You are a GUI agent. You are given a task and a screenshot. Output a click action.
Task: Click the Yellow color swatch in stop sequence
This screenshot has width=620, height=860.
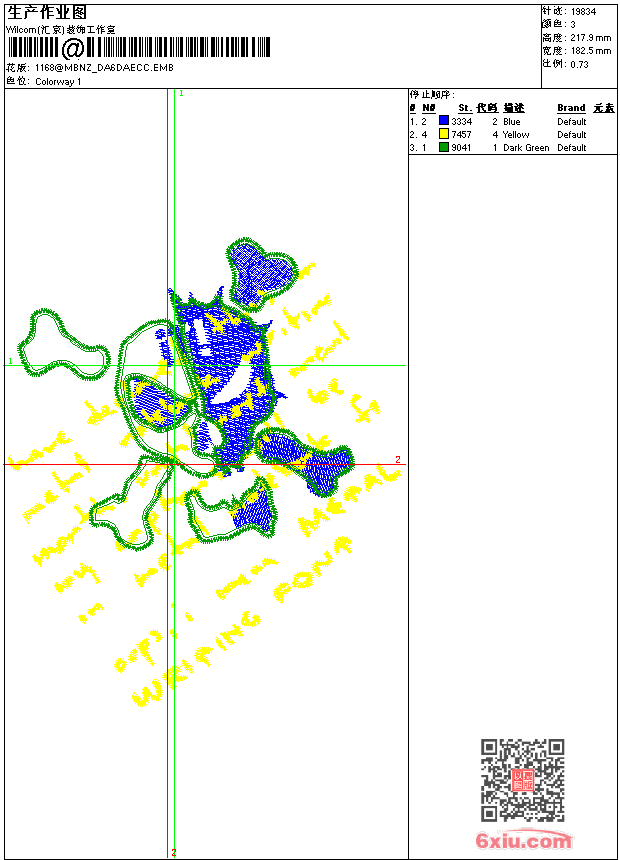tap(444, 134)
